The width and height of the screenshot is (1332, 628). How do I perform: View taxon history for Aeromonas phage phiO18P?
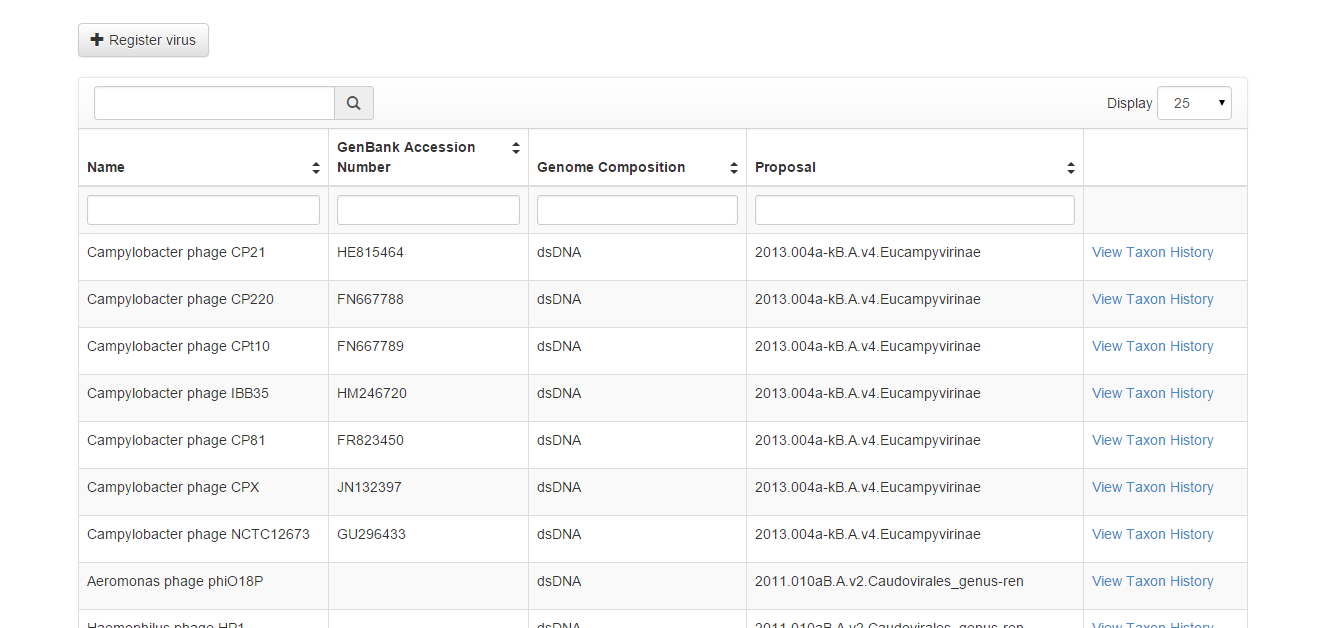coord(1152,582)
